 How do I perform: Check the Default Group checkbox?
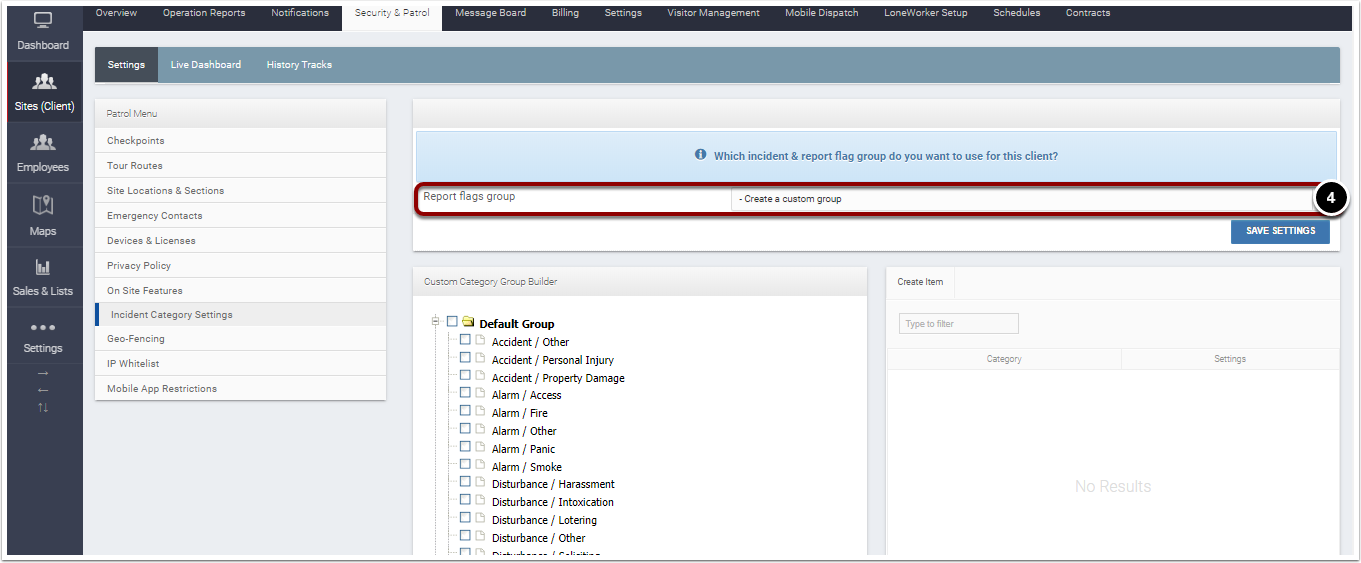452,322
